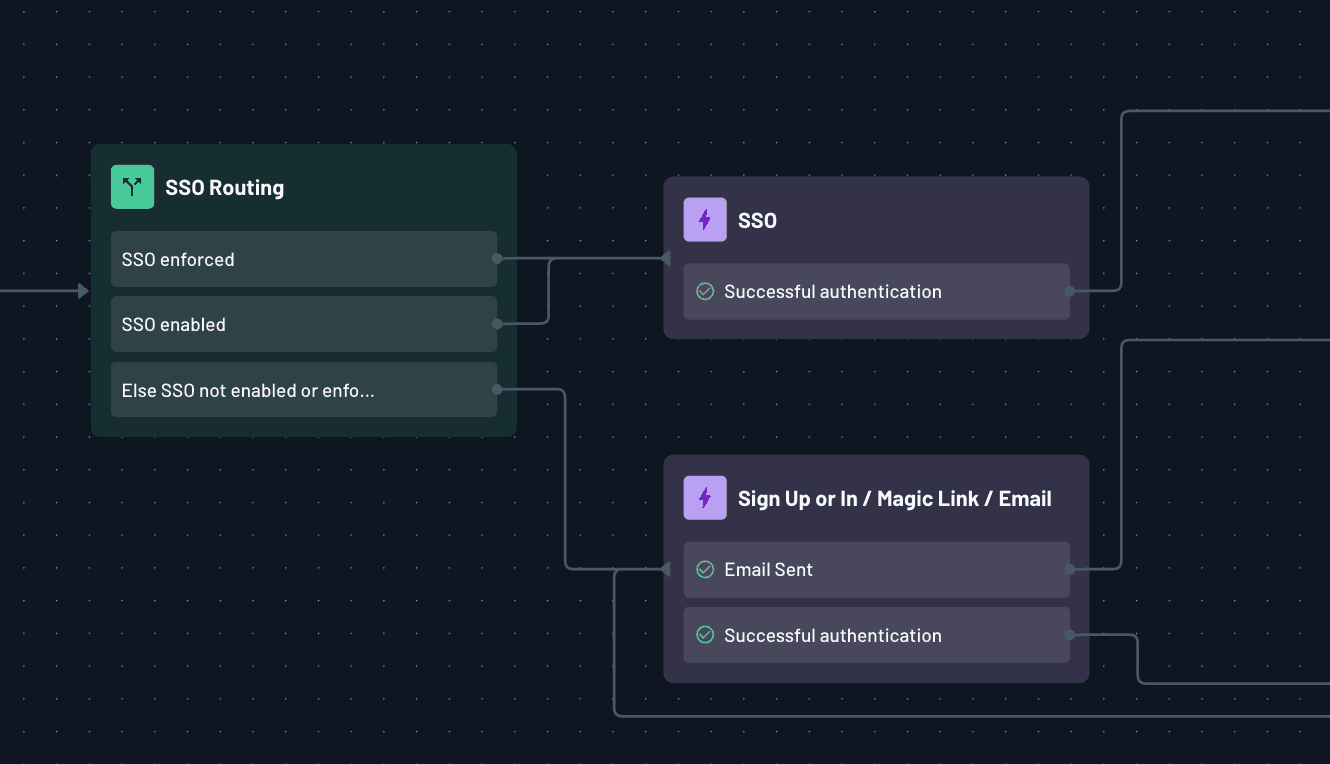Select the output port of the SSO enforced branch
1330x764 pixels.
(x=497, y=258)
